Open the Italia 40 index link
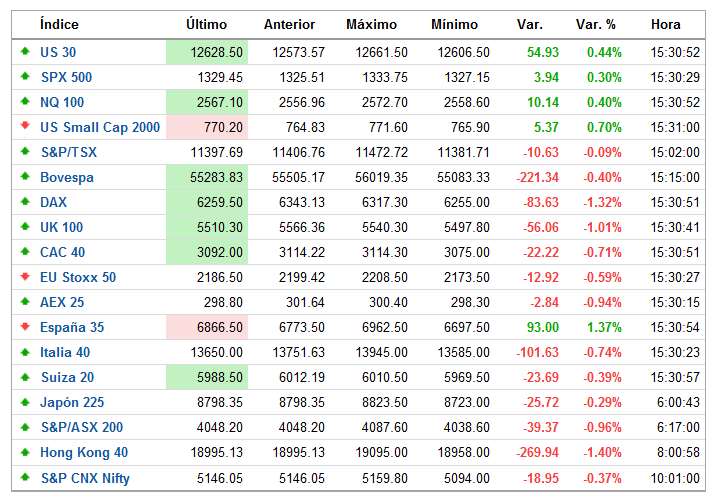The image size is (715, 499). pyautogui.click(x=65, y=352)
